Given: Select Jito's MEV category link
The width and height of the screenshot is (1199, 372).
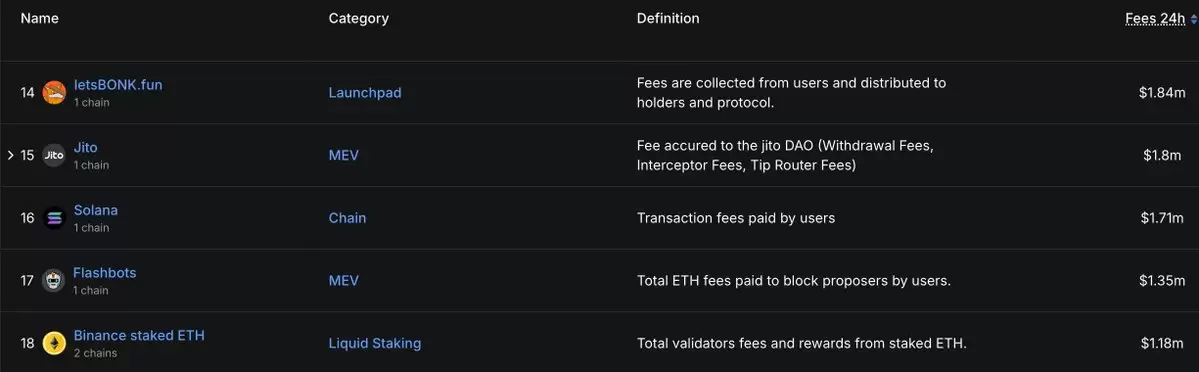Looking at the screenshot, I should coord(343,155).
